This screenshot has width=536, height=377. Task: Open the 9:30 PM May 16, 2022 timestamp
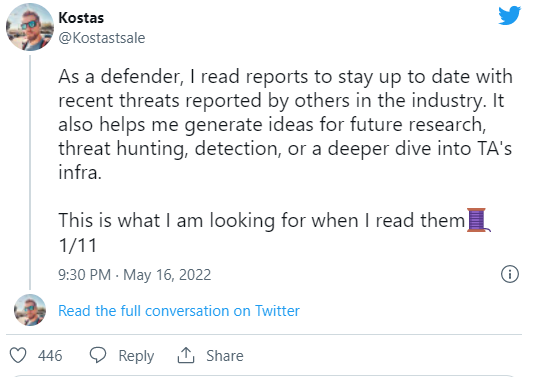(134, 275)
